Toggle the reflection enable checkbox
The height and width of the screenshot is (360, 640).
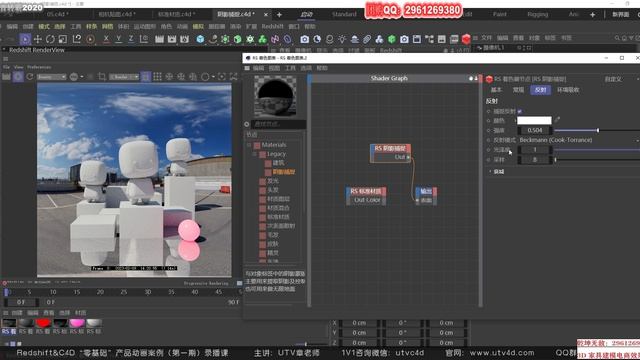tap(520, 111)
